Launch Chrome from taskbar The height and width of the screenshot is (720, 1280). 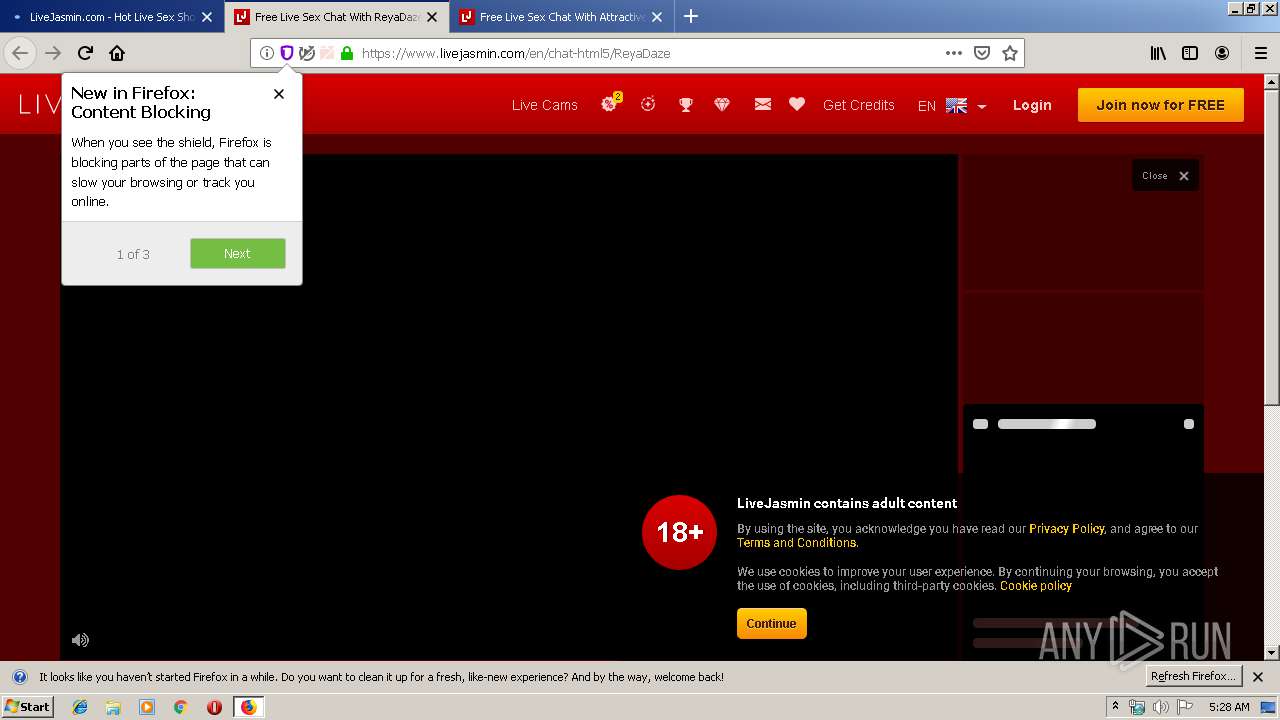[180, 707]
